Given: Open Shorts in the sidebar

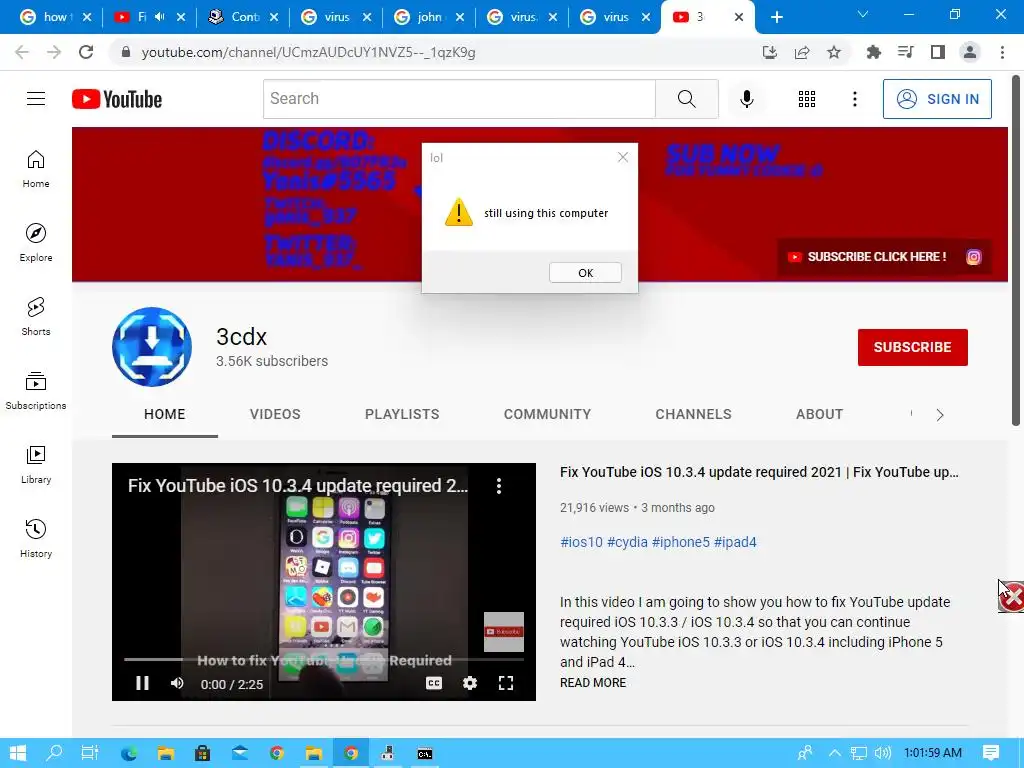Looking at the screenshot, I should tap(36, 317).
